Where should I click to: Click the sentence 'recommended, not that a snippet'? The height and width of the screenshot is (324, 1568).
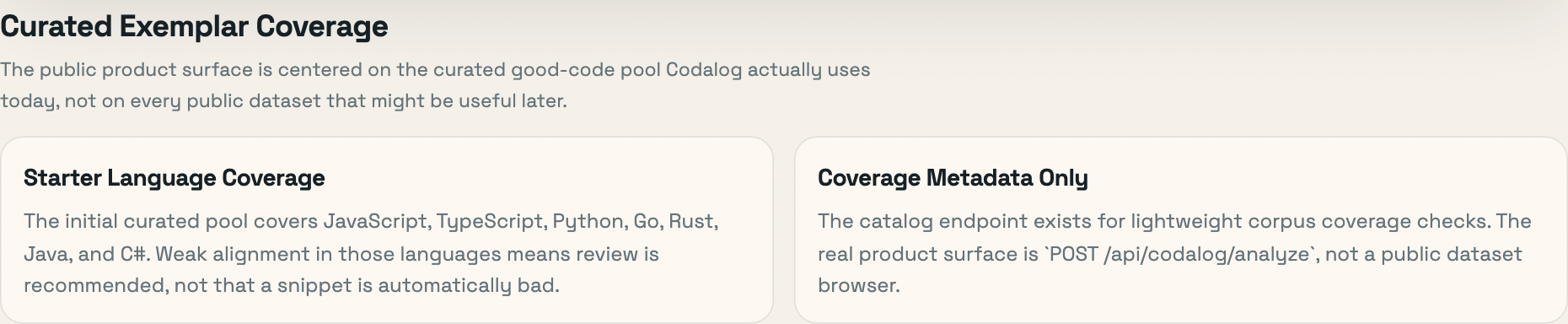(x=292, y=286)
